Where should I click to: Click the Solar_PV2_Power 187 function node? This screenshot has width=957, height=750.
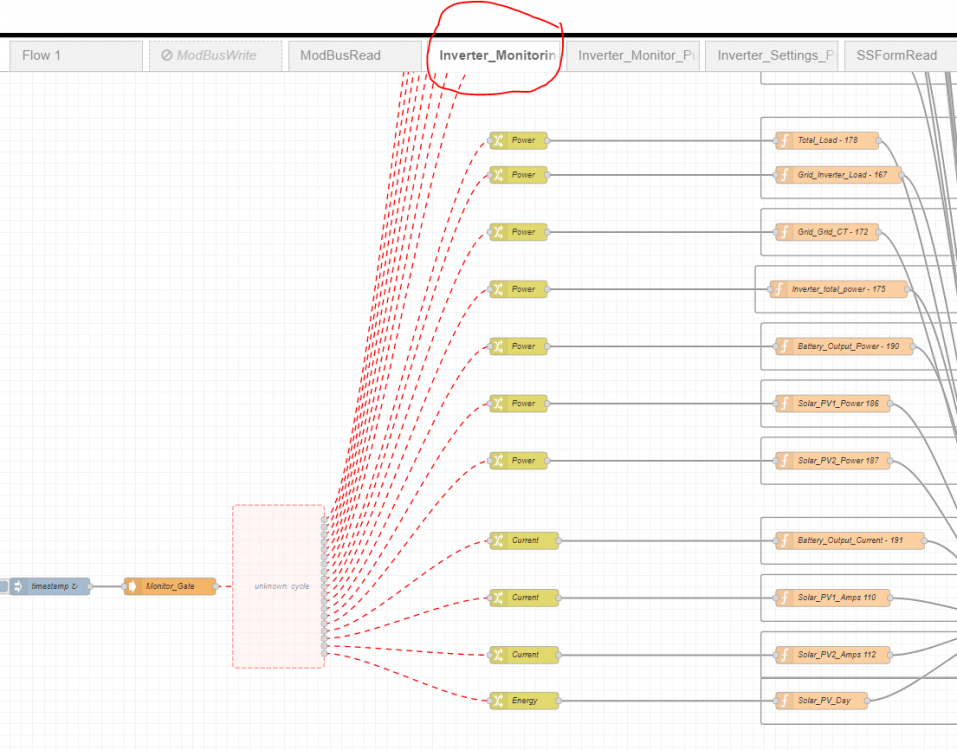point(832,461)
